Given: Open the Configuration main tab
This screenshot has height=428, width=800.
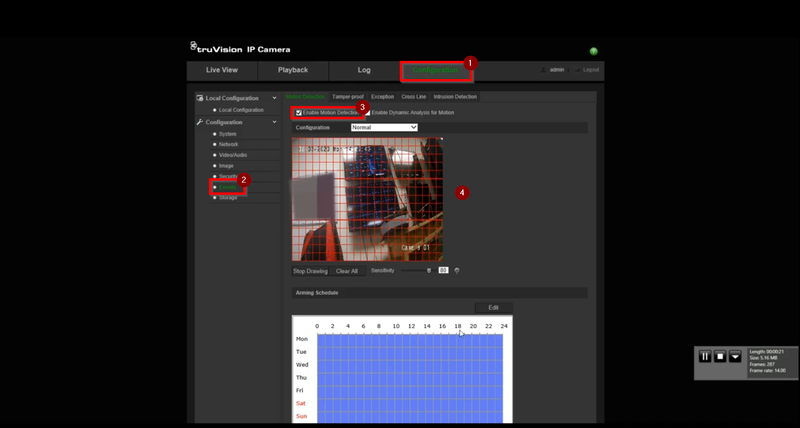Looking at the screenshot, I should 435,70.
